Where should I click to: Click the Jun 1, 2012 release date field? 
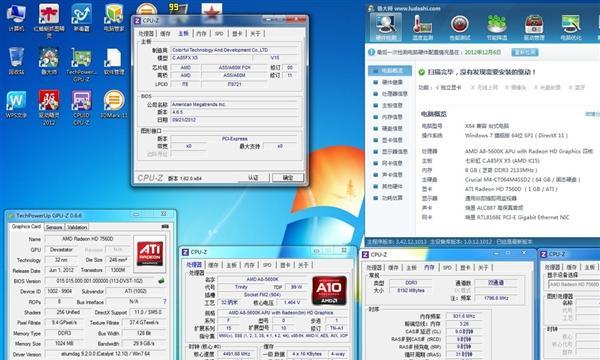[61, 270]
